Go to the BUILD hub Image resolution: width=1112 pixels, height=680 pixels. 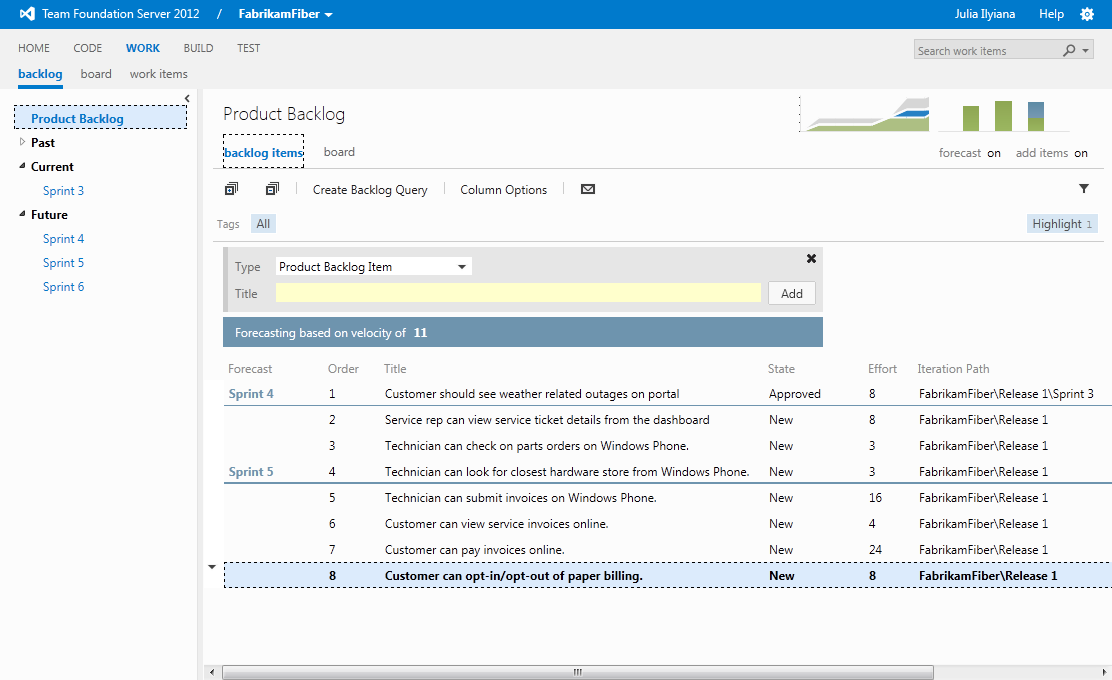pos(198,48)
